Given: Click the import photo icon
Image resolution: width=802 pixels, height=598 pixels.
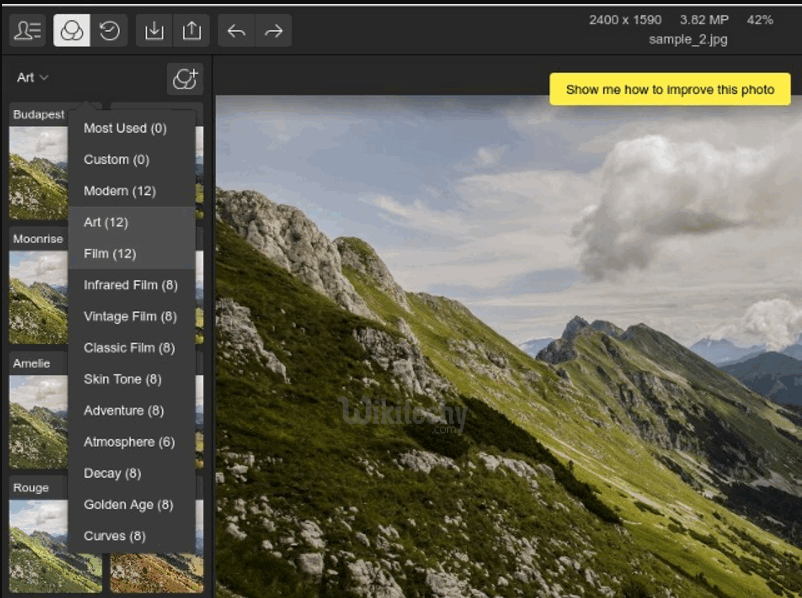Looking at the screenshot, I should [x=154, y=31].
